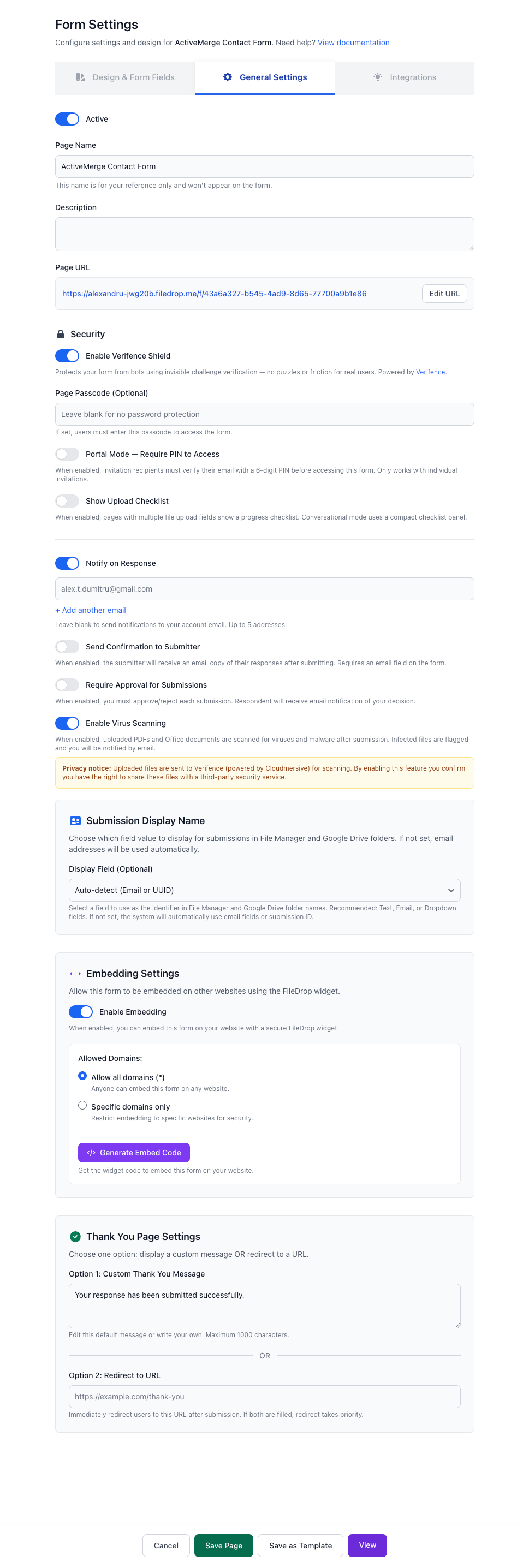
Task: Switch to the Integrations tab
Action: click(x=405, y=78)
